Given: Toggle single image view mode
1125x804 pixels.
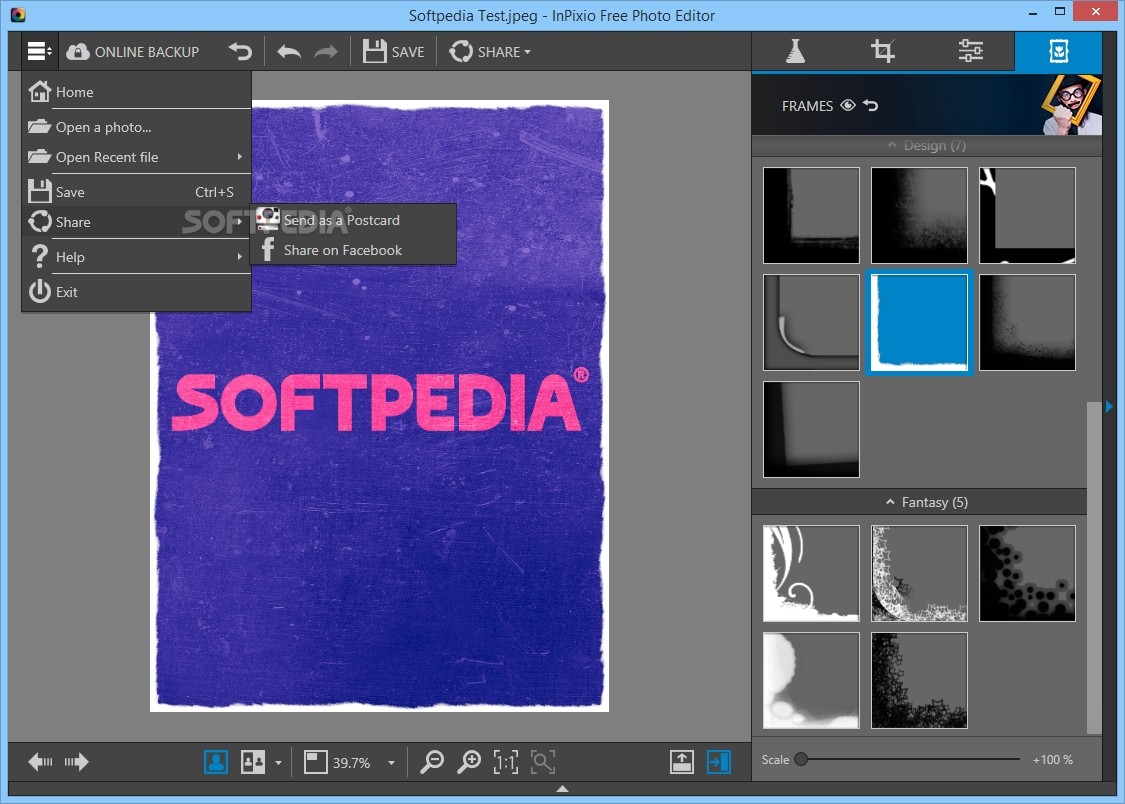Looking at the screenshot, I should coord(216,762).
